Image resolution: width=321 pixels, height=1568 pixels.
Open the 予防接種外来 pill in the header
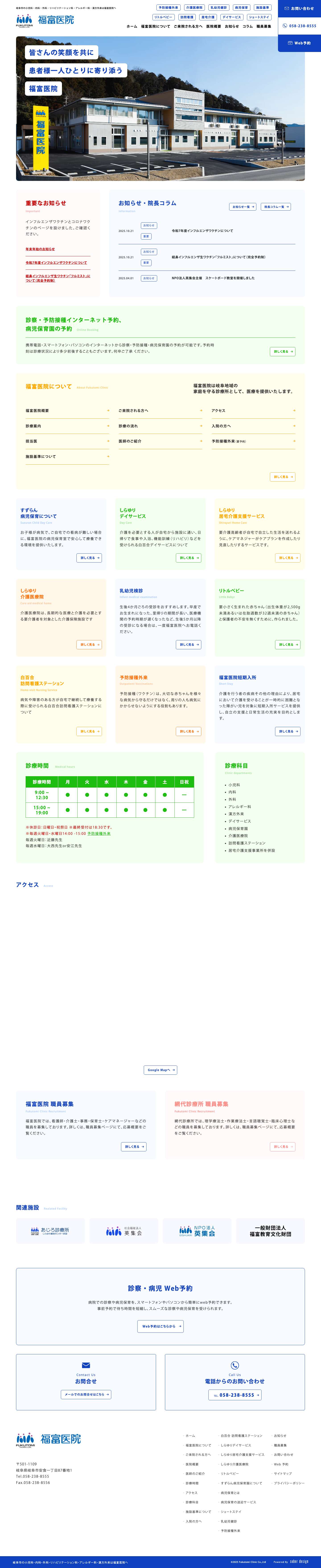(x=168, y=8)
